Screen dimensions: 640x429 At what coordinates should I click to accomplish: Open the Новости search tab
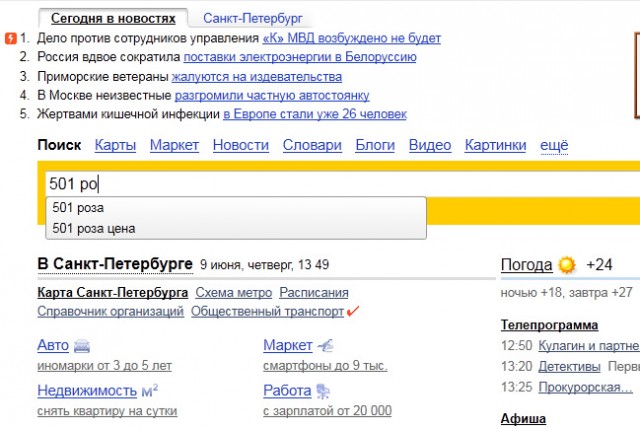(241, 145)
